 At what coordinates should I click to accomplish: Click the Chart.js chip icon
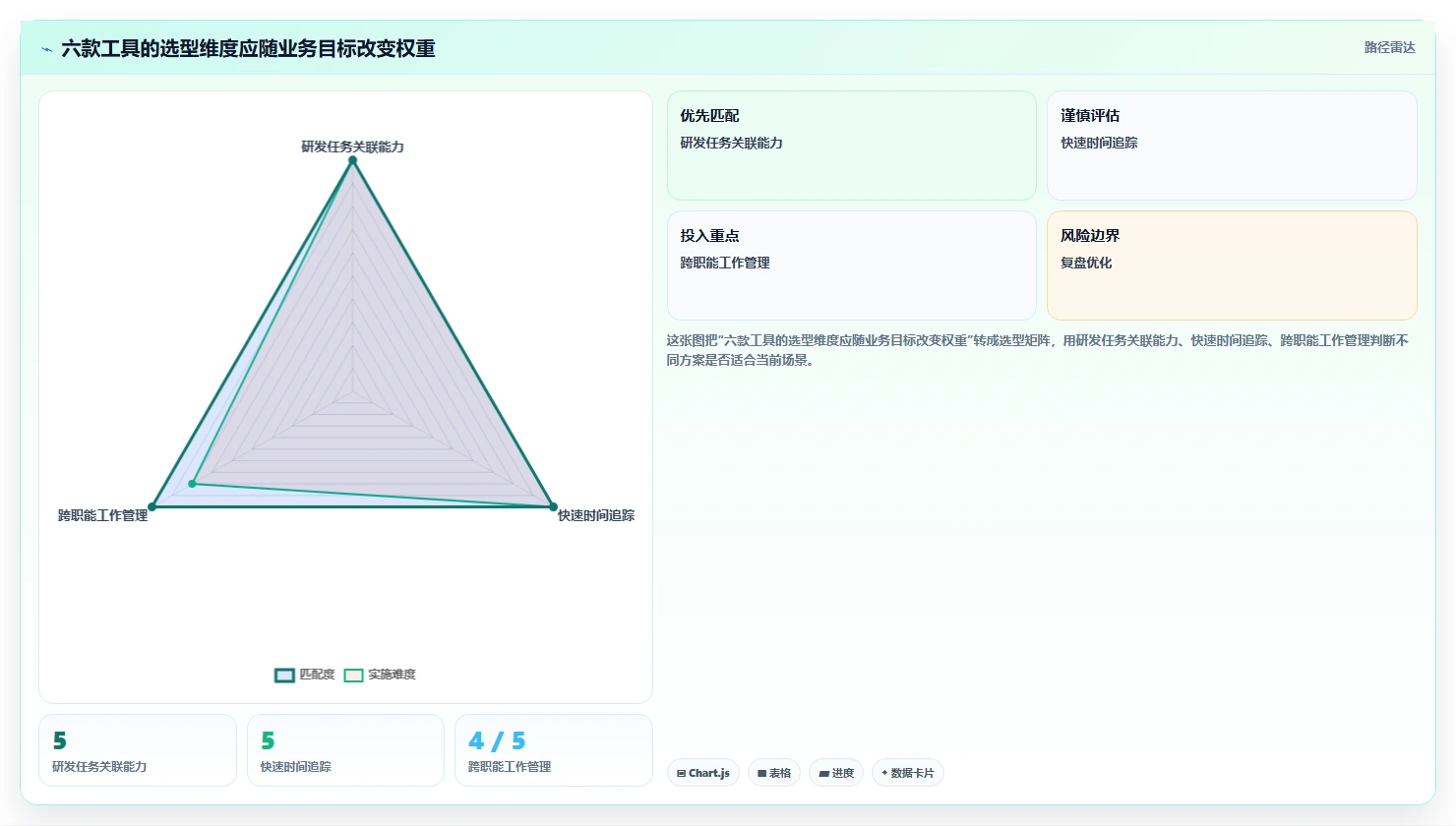[681, 774]
